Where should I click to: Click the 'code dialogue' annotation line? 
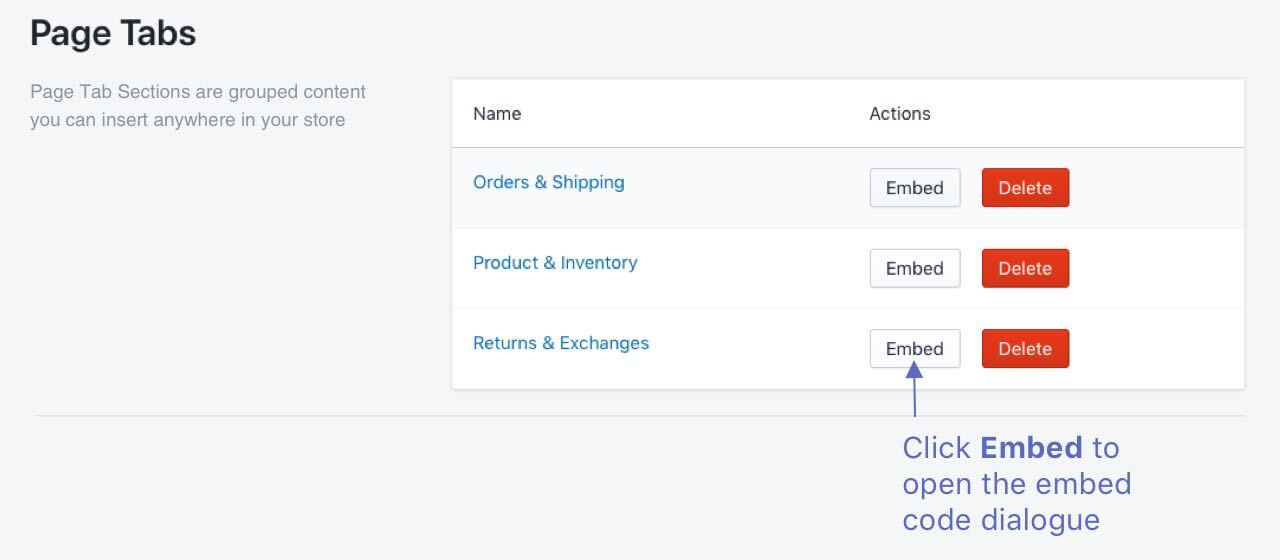coord(1001,520)
